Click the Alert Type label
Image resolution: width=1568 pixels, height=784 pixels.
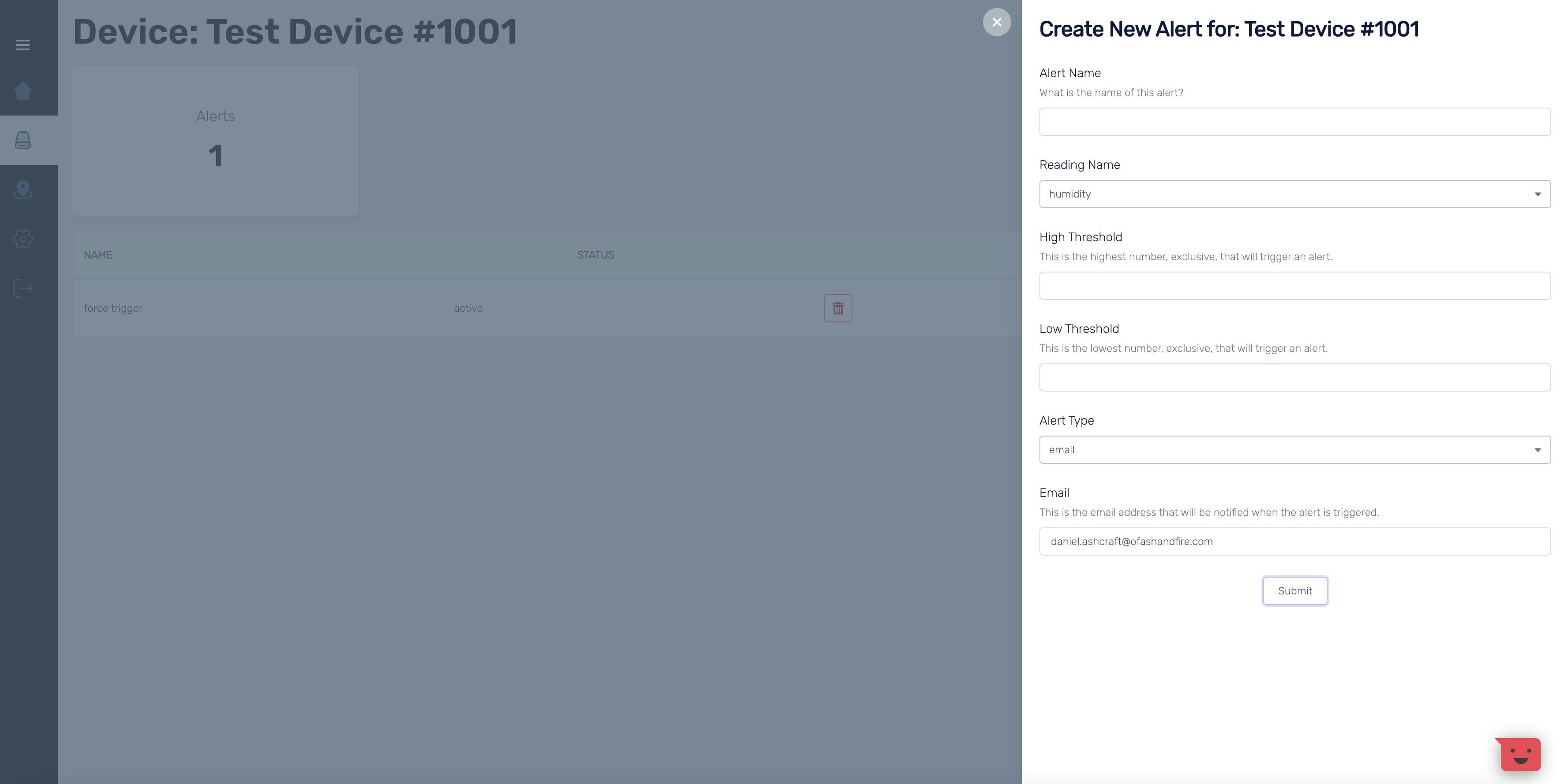click(1066, 421)
